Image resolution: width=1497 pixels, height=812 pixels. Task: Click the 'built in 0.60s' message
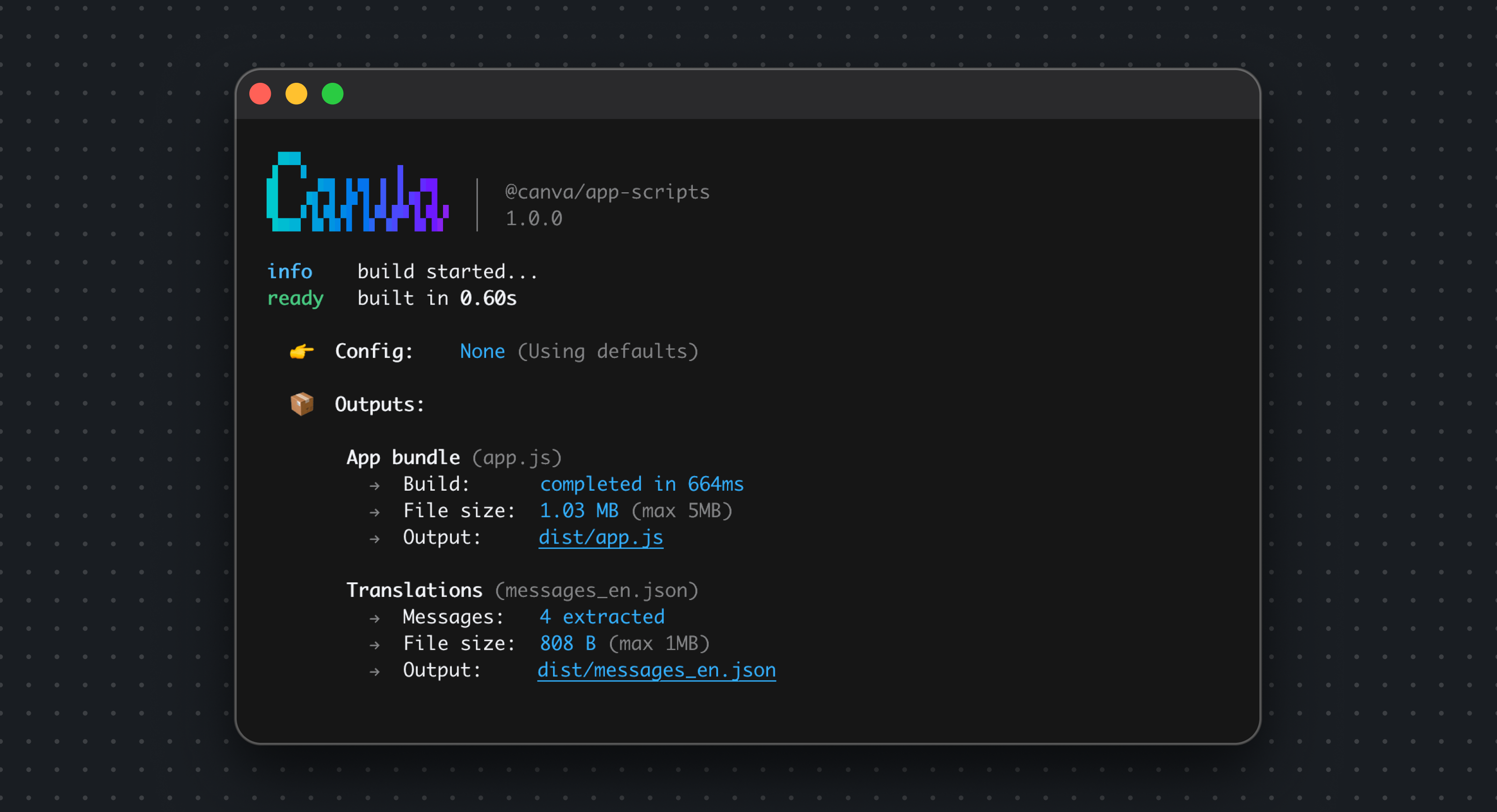coord(437,298)
